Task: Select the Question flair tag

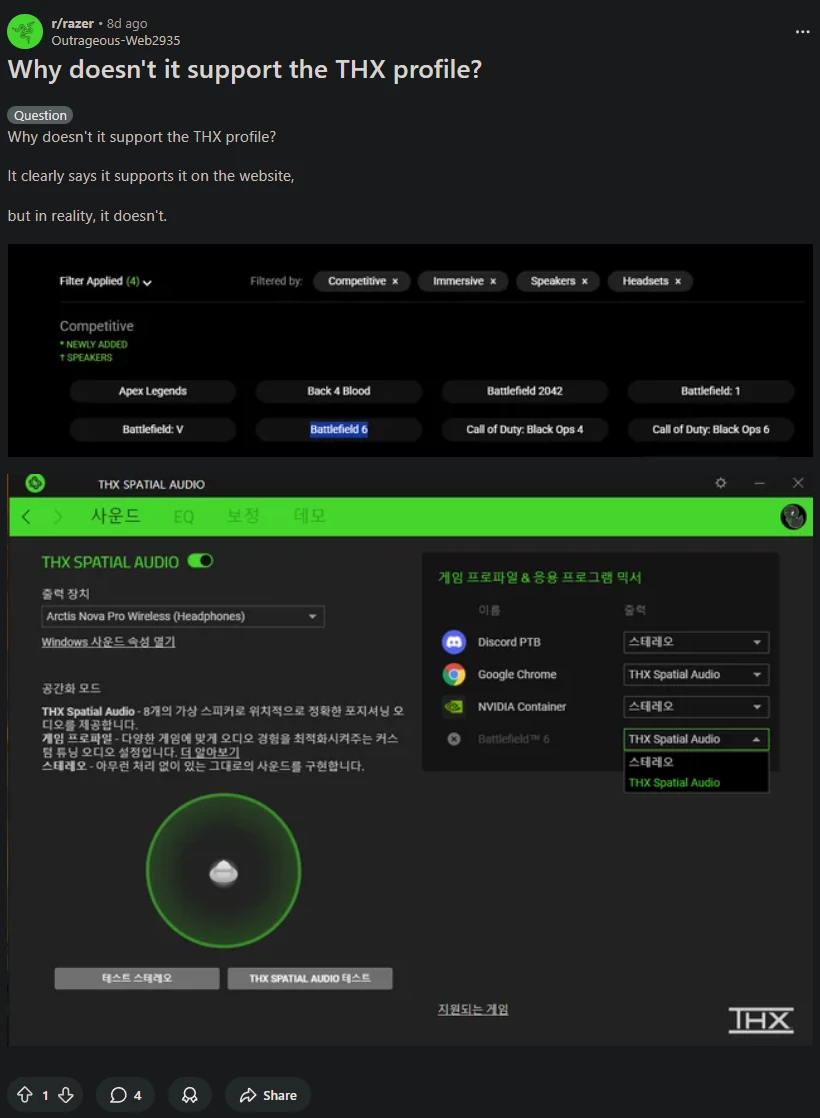Action: point(40,115)
